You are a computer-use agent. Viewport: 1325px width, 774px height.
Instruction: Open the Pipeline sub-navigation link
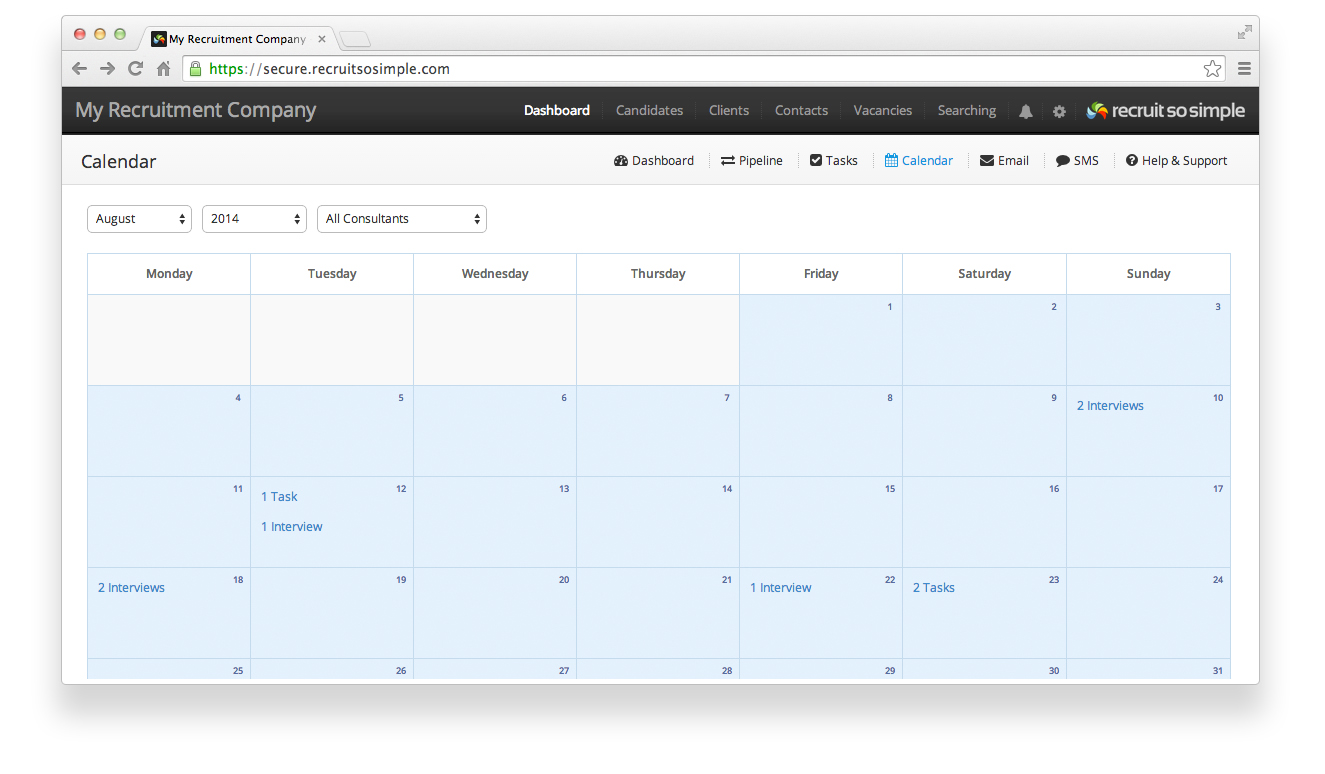752,161
